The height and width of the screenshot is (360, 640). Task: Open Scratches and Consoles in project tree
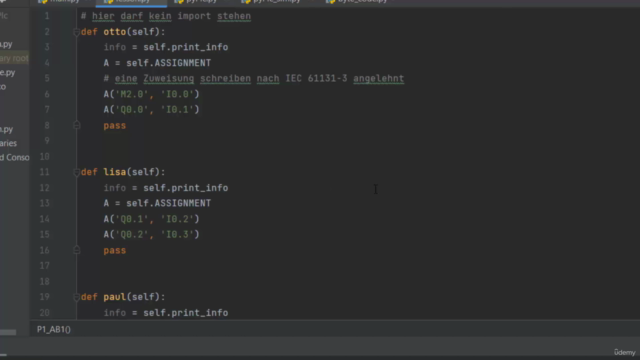[15, 158]
